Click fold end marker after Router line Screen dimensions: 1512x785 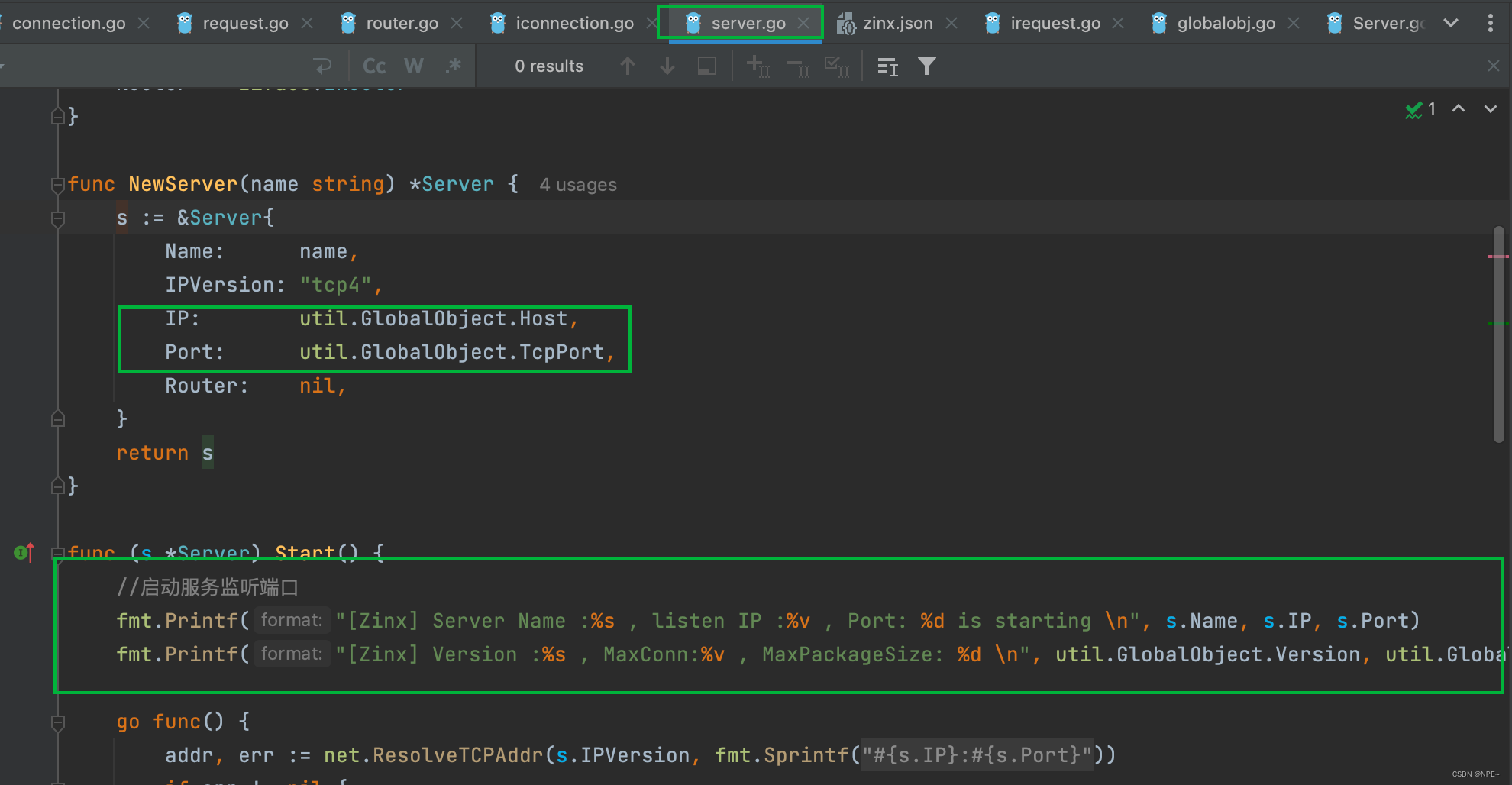[x=58, y=418]
